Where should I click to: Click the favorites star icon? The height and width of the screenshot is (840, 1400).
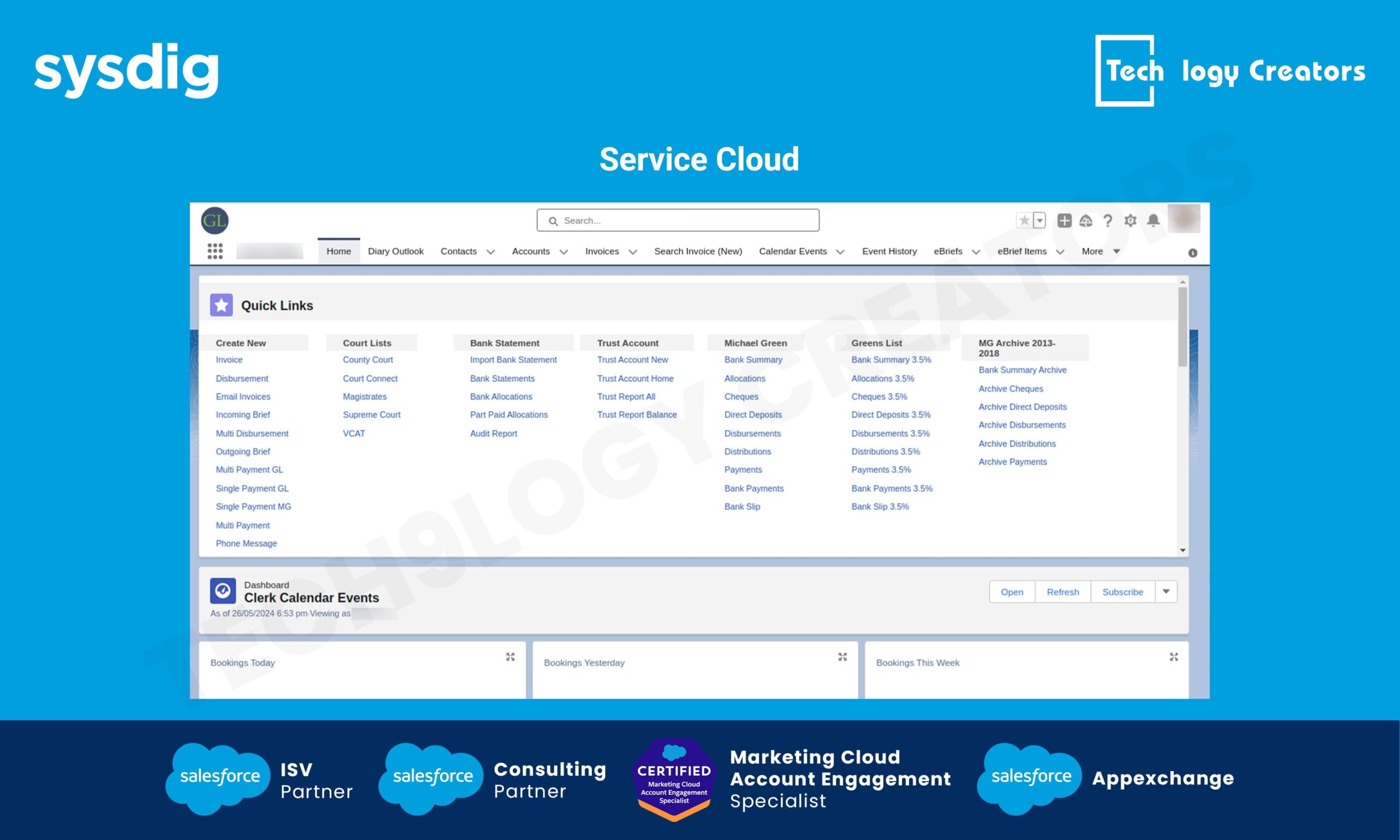point(1024,220)
